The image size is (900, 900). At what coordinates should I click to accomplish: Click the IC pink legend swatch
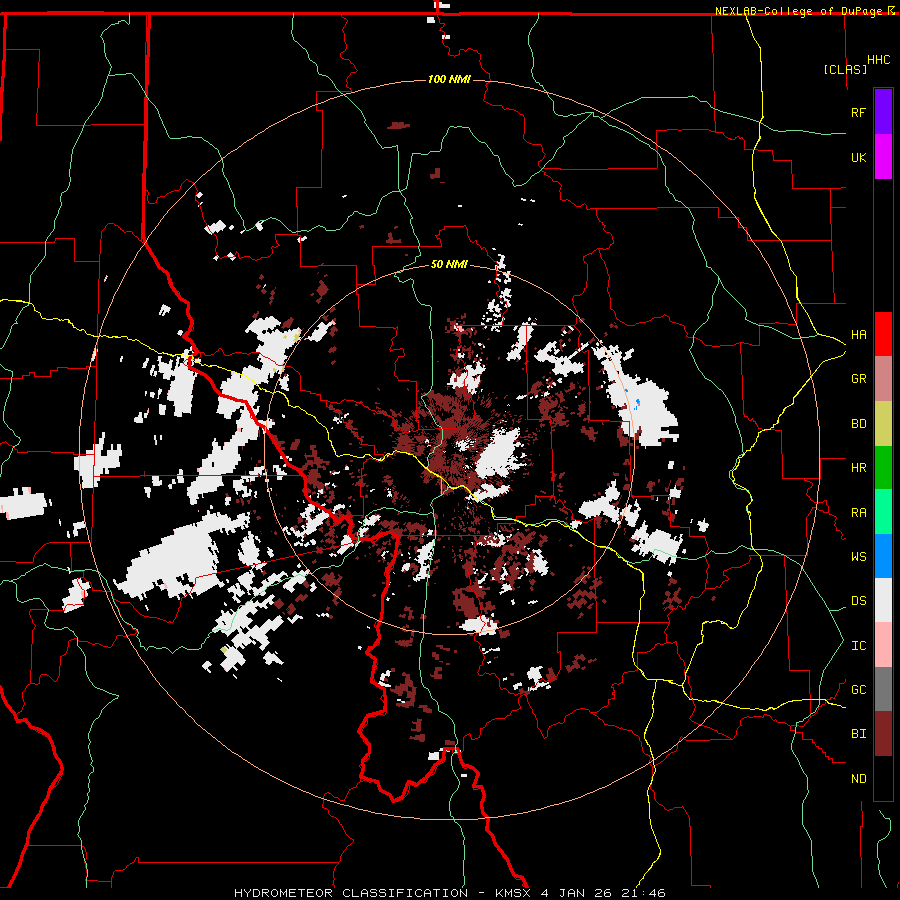click(883, 645)
